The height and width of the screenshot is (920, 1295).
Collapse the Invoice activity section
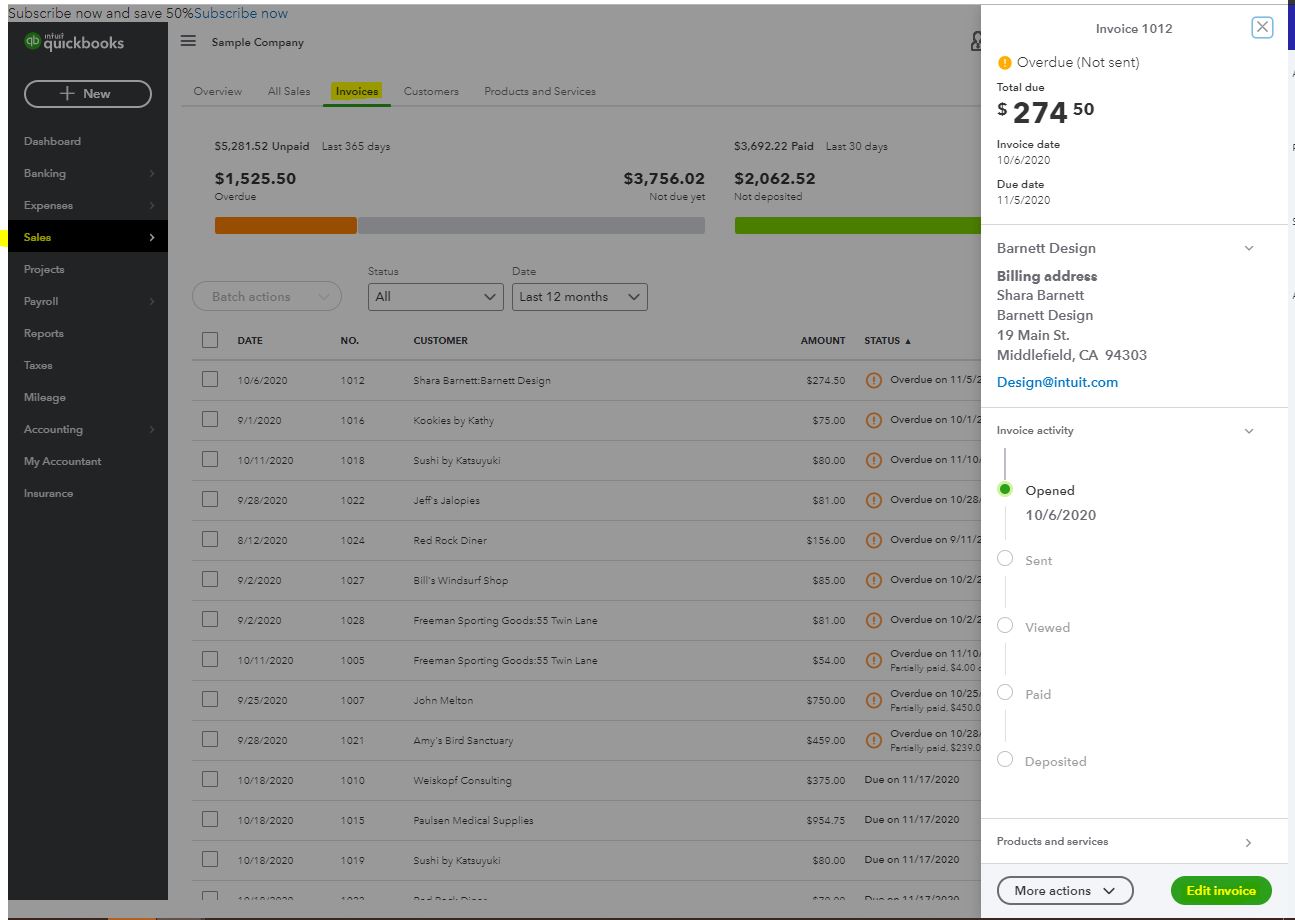coord(1248,431)
